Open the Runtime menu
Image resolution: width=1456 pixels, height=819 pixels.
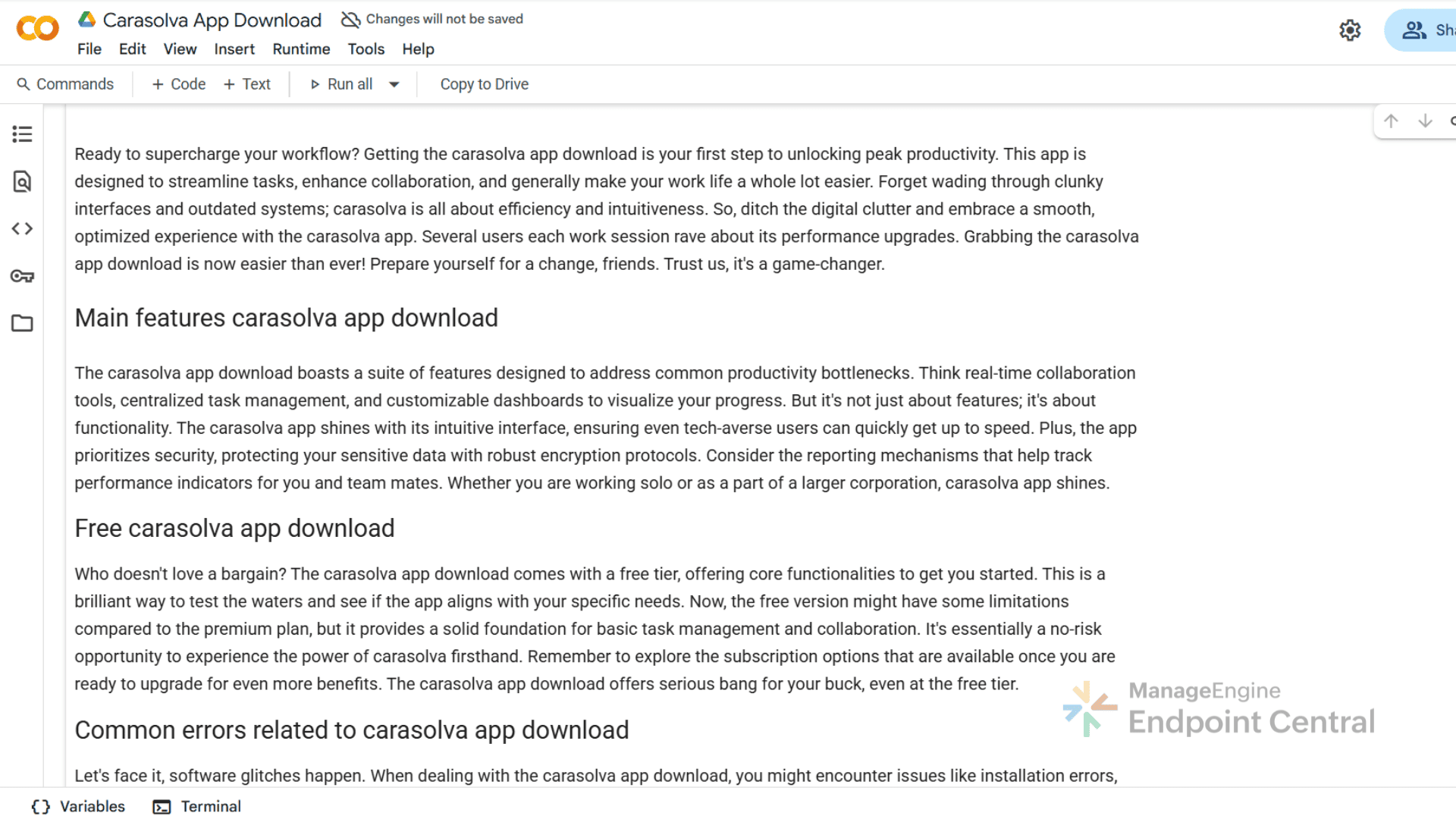(301, 49)
